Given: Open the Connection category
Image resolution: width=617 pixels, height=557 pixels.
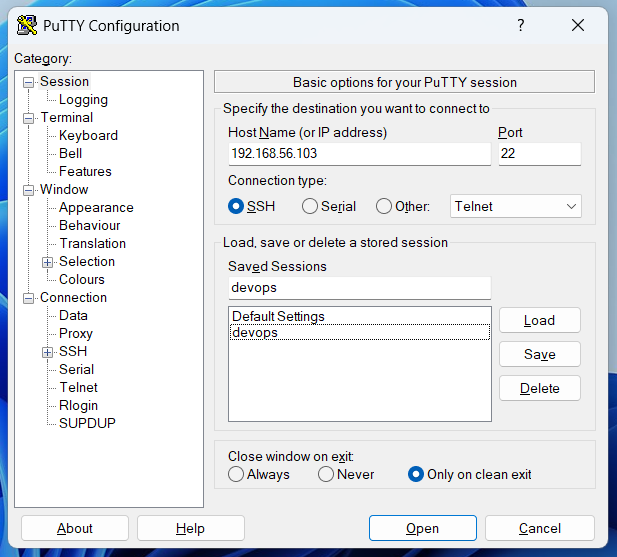Looking at the screenshot, I should click(73, 297).
